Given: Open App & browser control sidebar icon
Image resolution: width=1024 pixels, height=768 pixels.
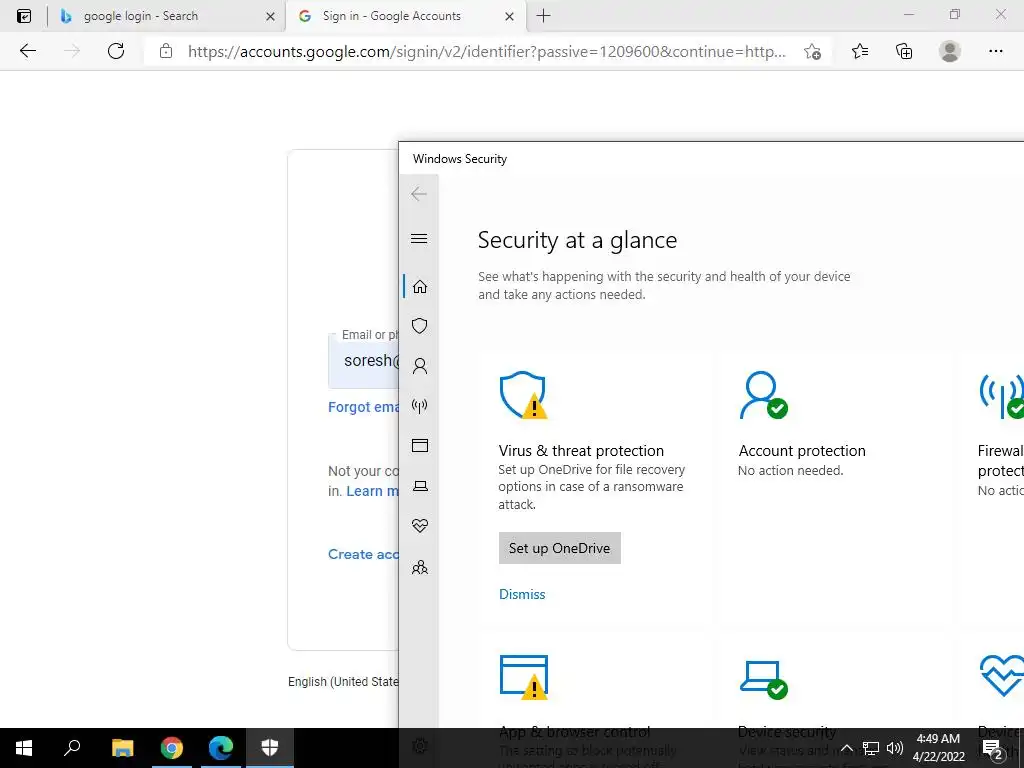Looking at the screenshot, I should point(420,446).
